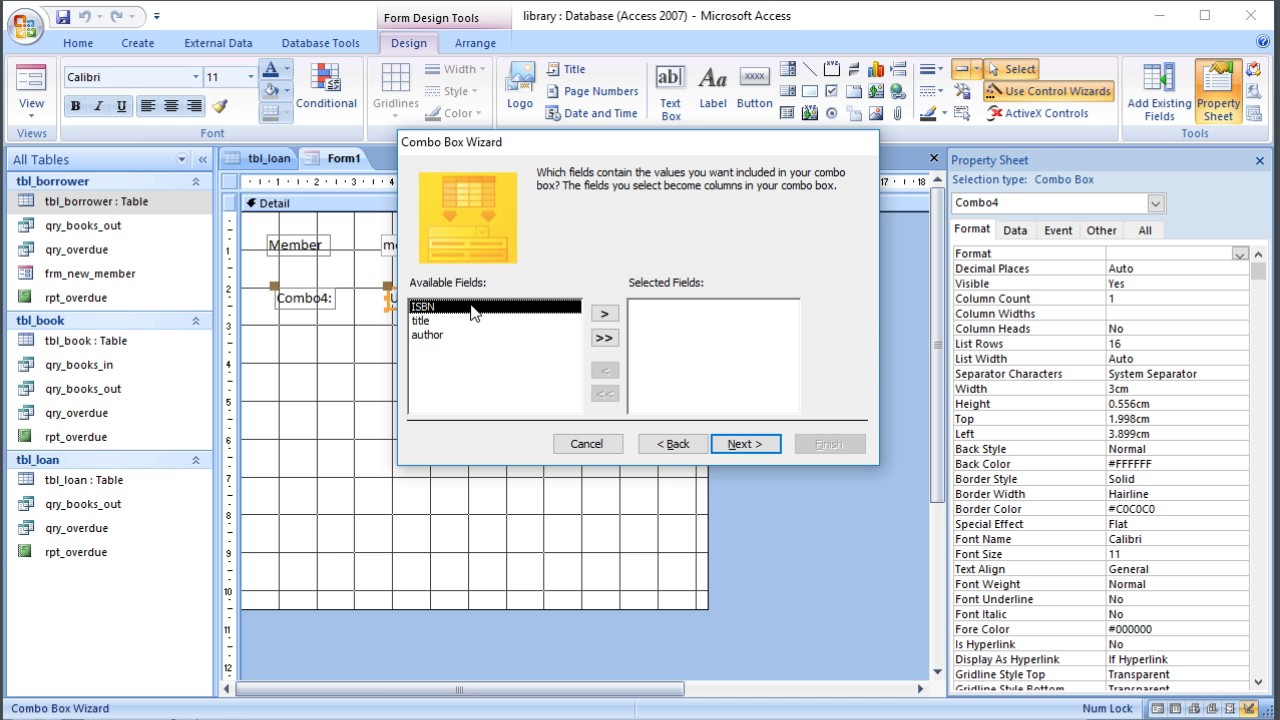Toggle Italic formatting
The height and width of the screenshot is (720, 1280).
[x=98, y=106]
